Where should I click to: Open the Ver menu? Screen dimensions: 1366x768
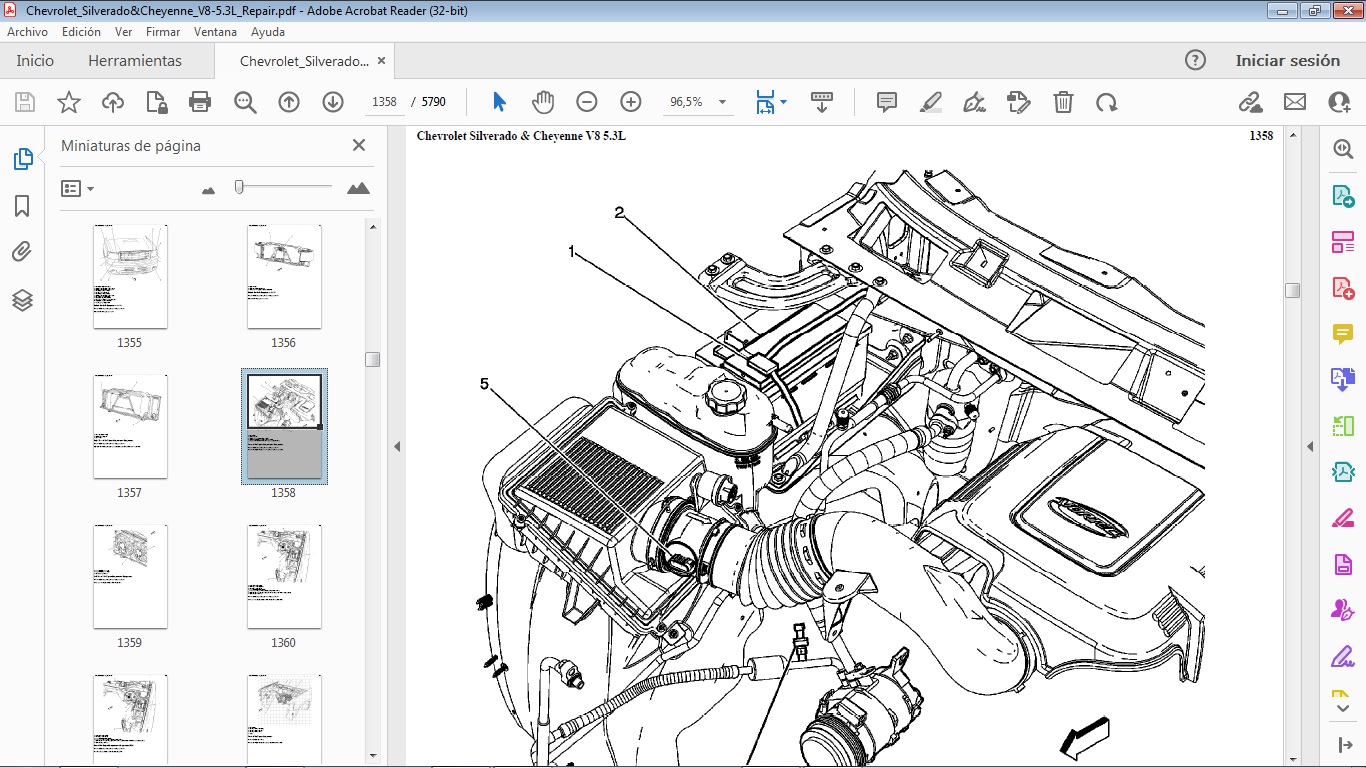(123, 32)
